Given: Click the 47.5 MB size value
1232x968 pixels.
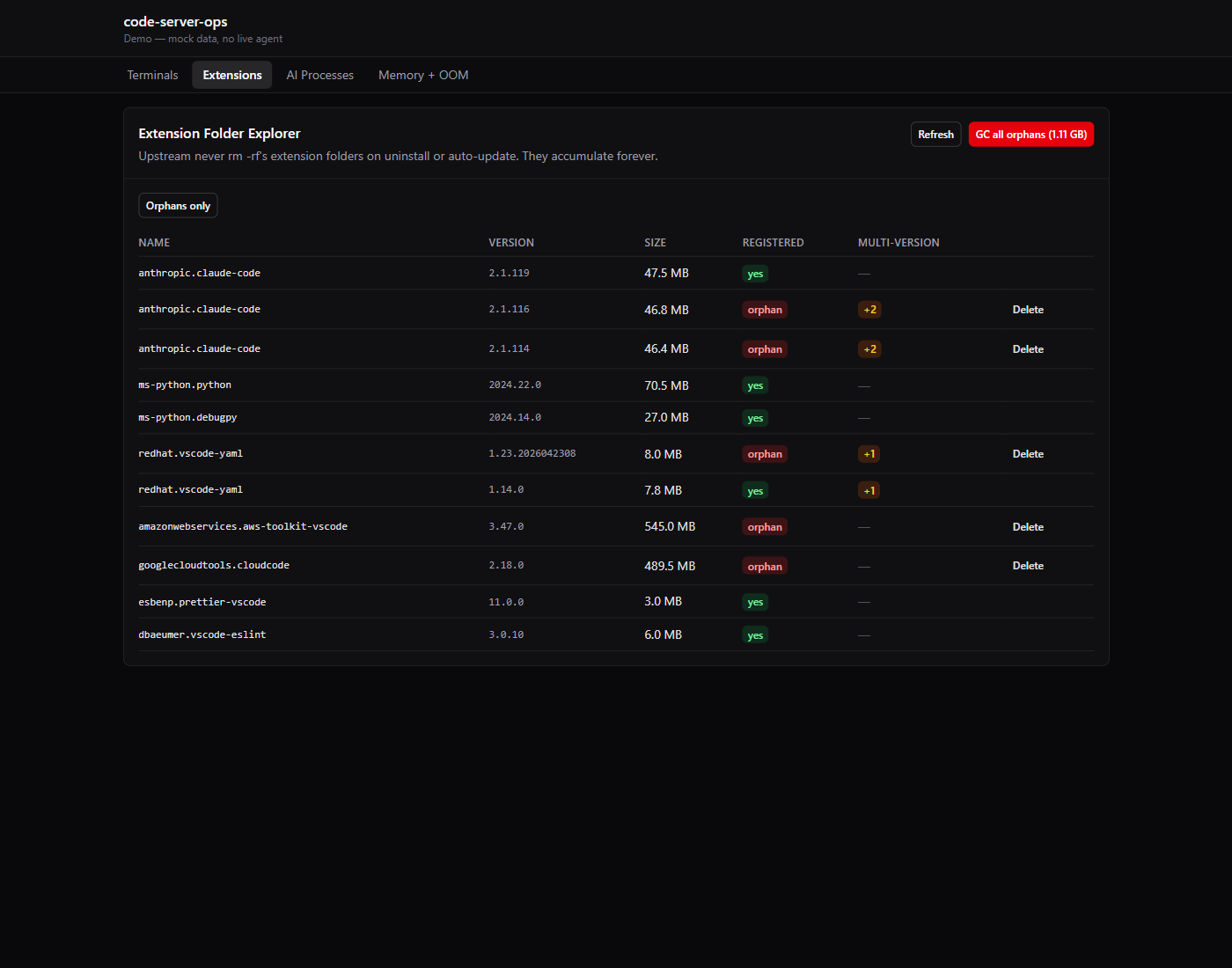Looking at the screenshot, I should tap(666, 273).
